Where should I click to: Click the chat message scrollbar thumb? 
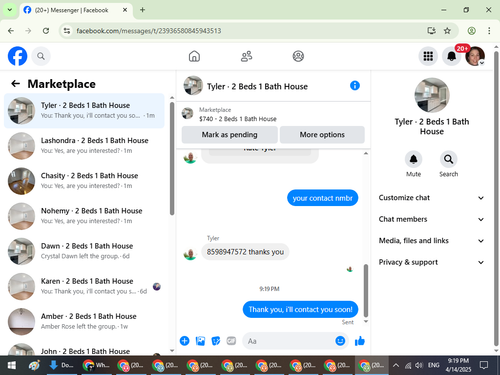click(366, 291)
